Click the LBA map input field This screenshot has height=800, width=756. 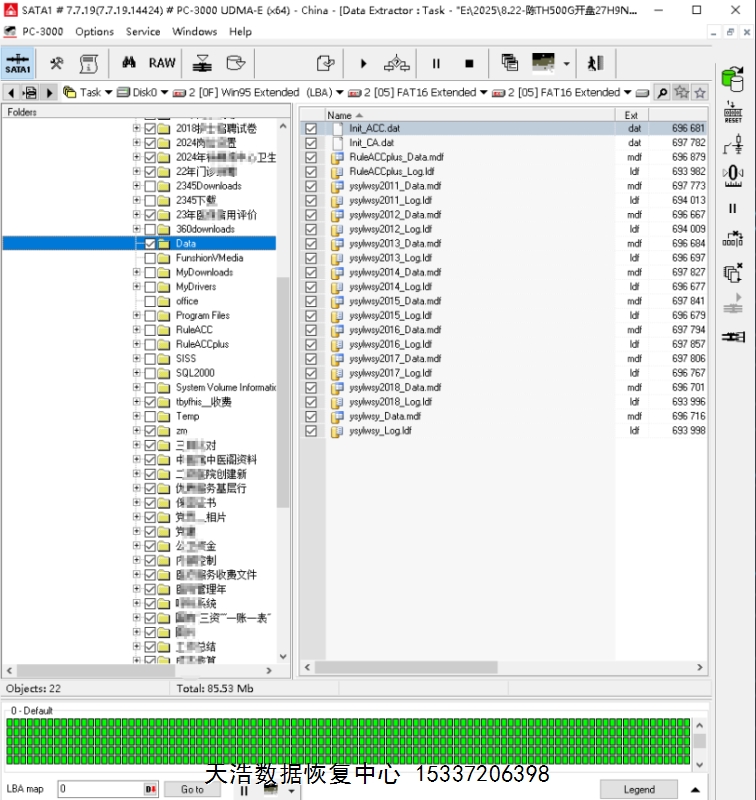[x=100, y=789]
